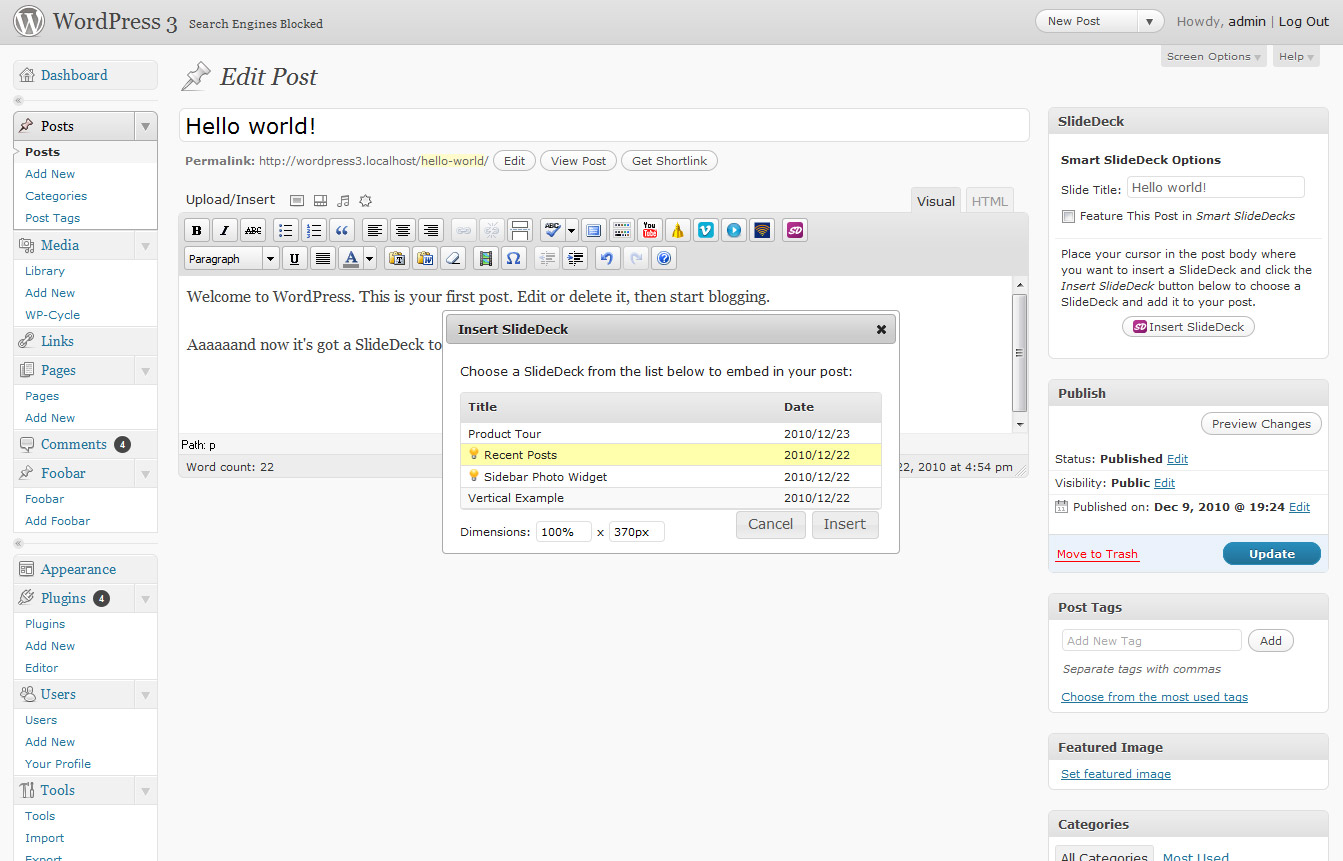Select Sidebar Photo Widget SlideDeck row
Image resolution: width=1343 pixels, height=861 pixels.
click(x=671, y=477)
